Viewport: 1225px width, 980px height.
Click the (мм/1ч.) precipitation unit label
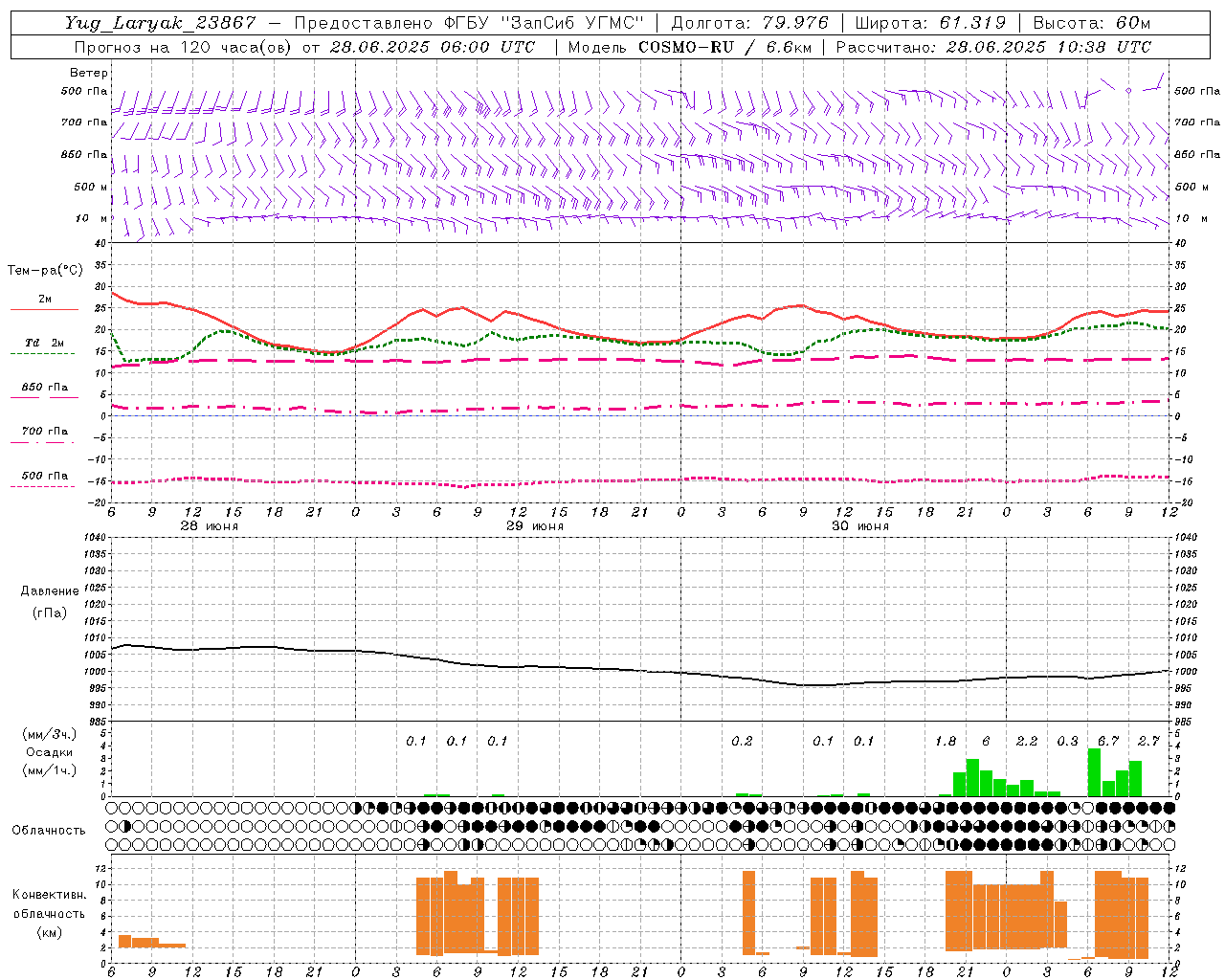pos(50,770)
